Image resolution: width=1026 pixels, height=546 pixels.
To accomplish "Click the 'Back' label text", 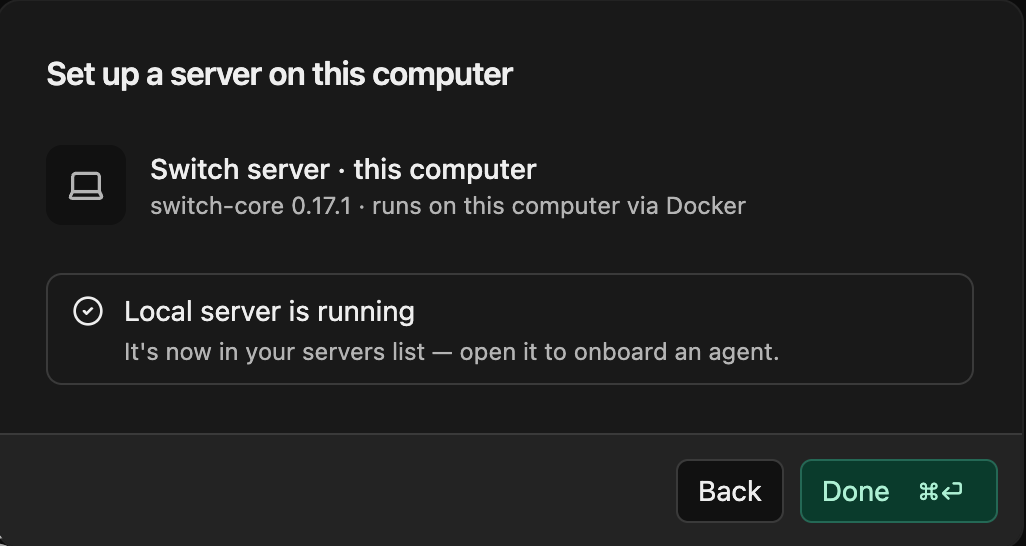I will pyautogui.click(x=730, y=491).
